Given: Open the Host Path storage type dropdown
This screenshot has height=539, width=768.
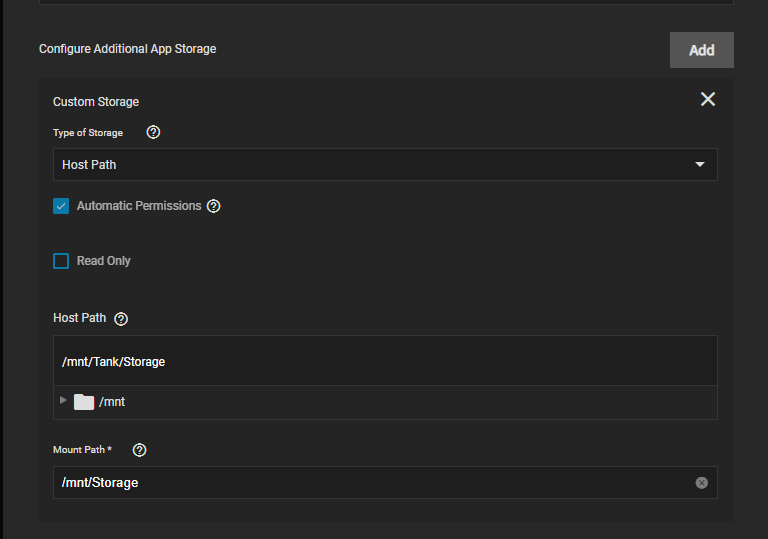Looking at the screenshot, I should point(385,165).
